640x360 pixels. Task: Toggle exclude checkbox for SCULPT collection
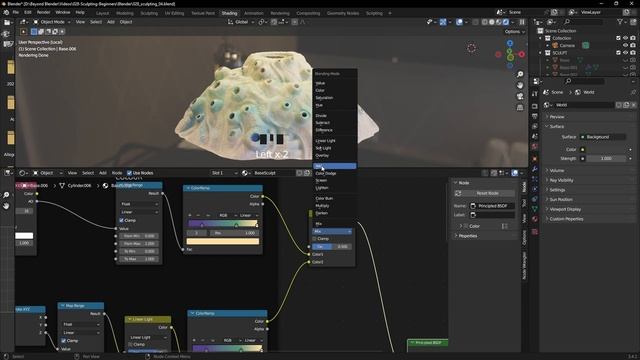pos(618,53)
